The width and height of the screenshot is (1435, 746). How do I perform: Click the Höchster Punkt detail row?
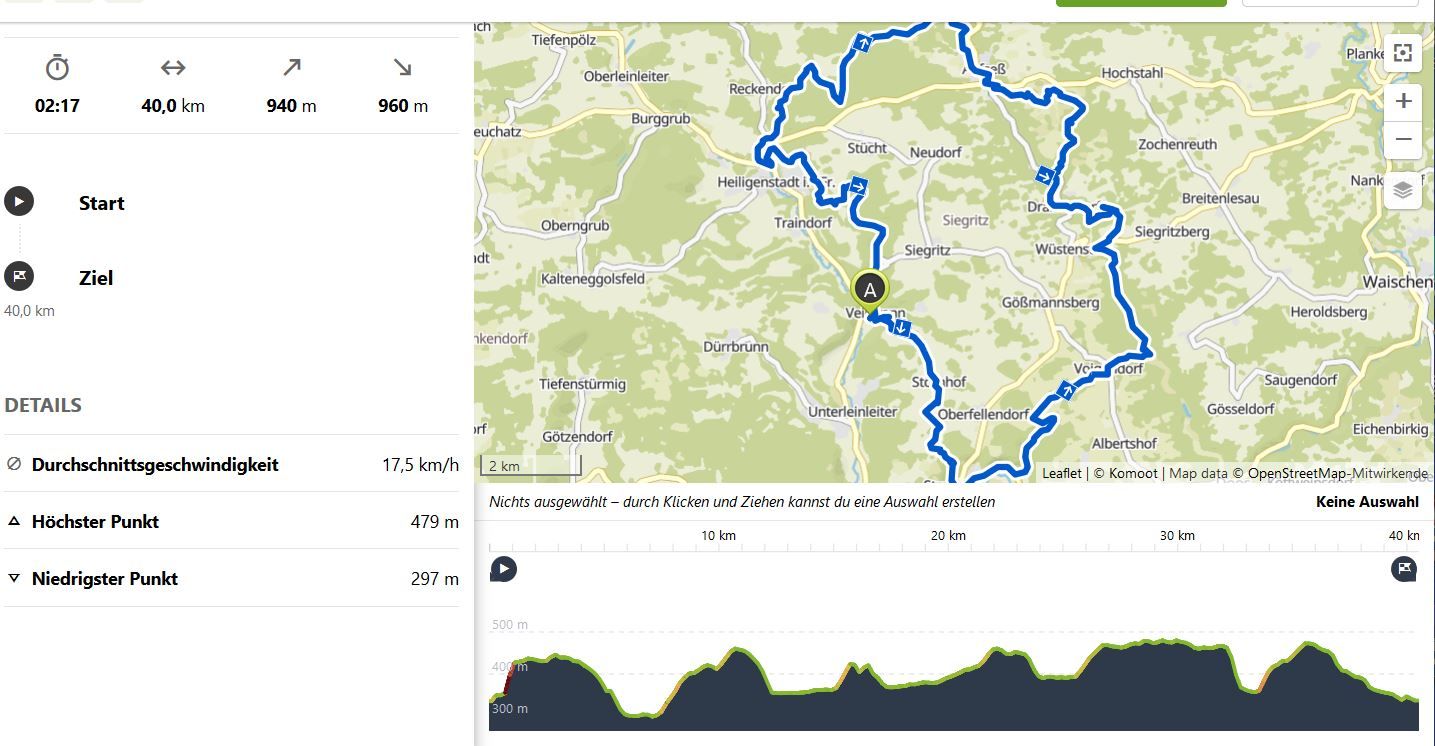232,521
